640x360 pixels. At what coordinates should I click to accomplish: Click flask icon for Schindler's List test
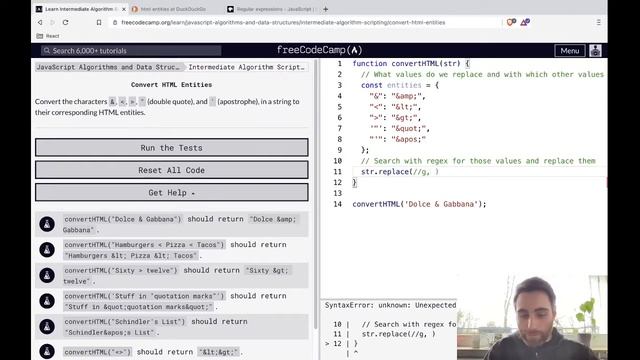point(47,327)
